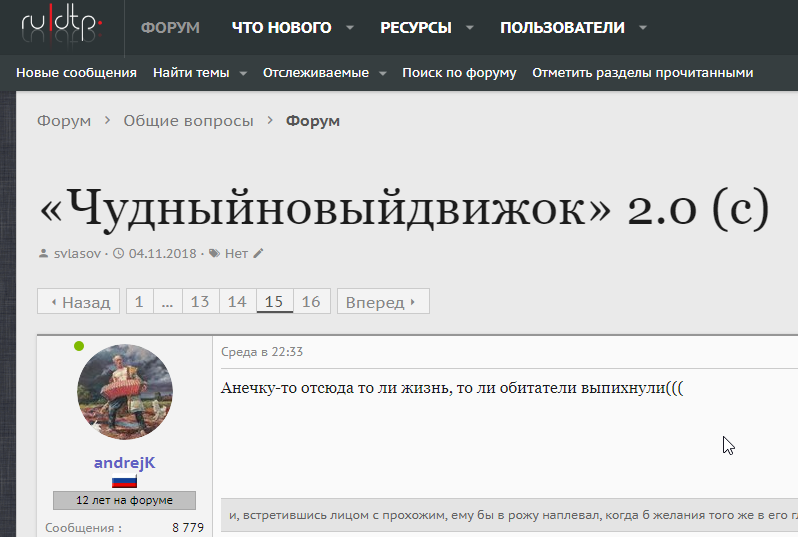This screenshot has height=537, width=798.
Task: Click the 12 лет на форуме badge
Action: [x=124, y=500]
